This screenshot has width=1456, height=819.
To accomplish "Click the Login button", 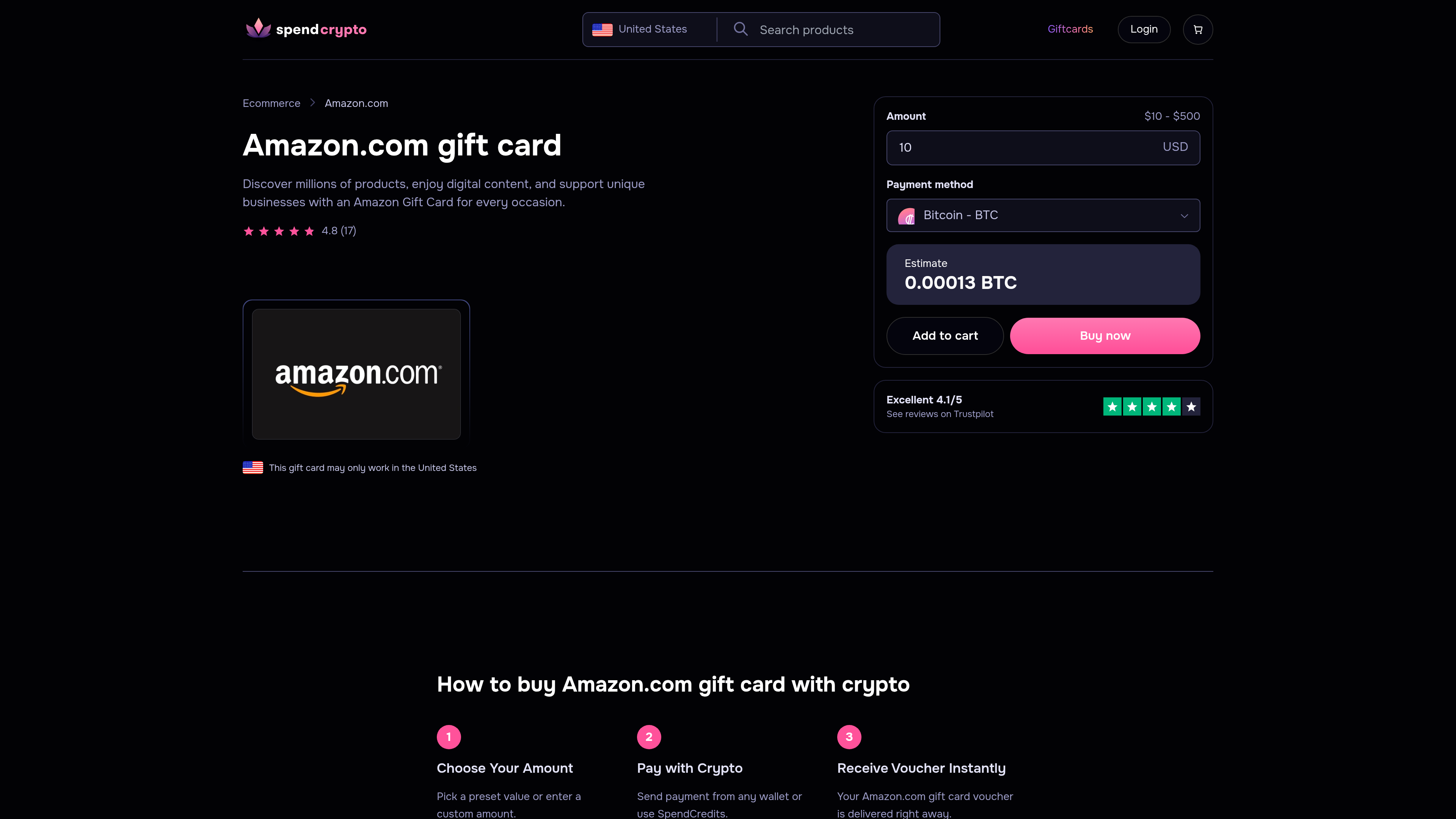I will tap(1144, 30).
